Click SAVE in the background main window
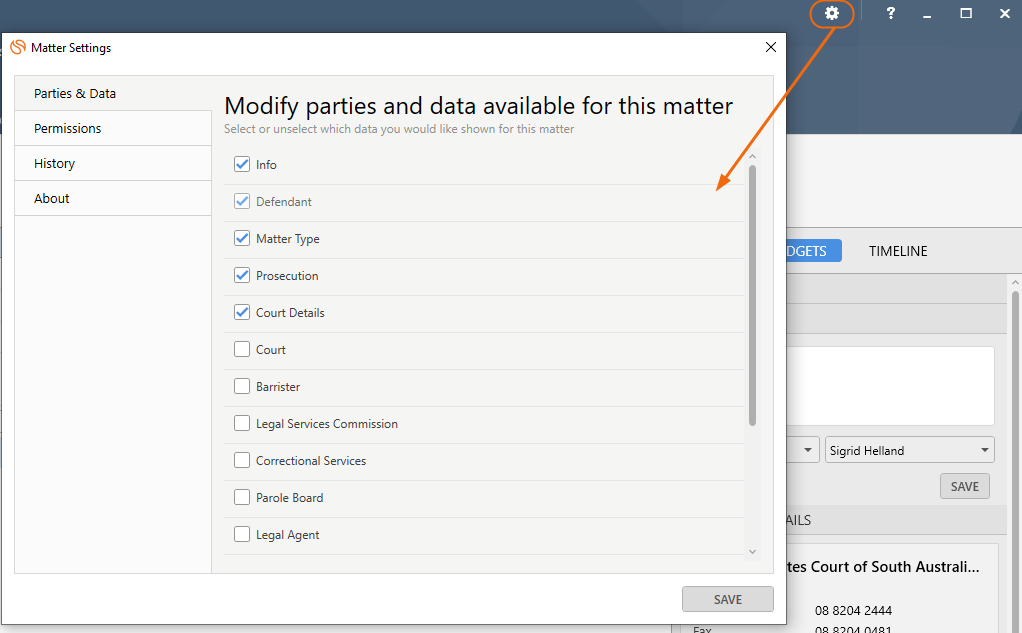Image resolution: width=1022 pixels, height=633 pixels. (x=965, y=486)
